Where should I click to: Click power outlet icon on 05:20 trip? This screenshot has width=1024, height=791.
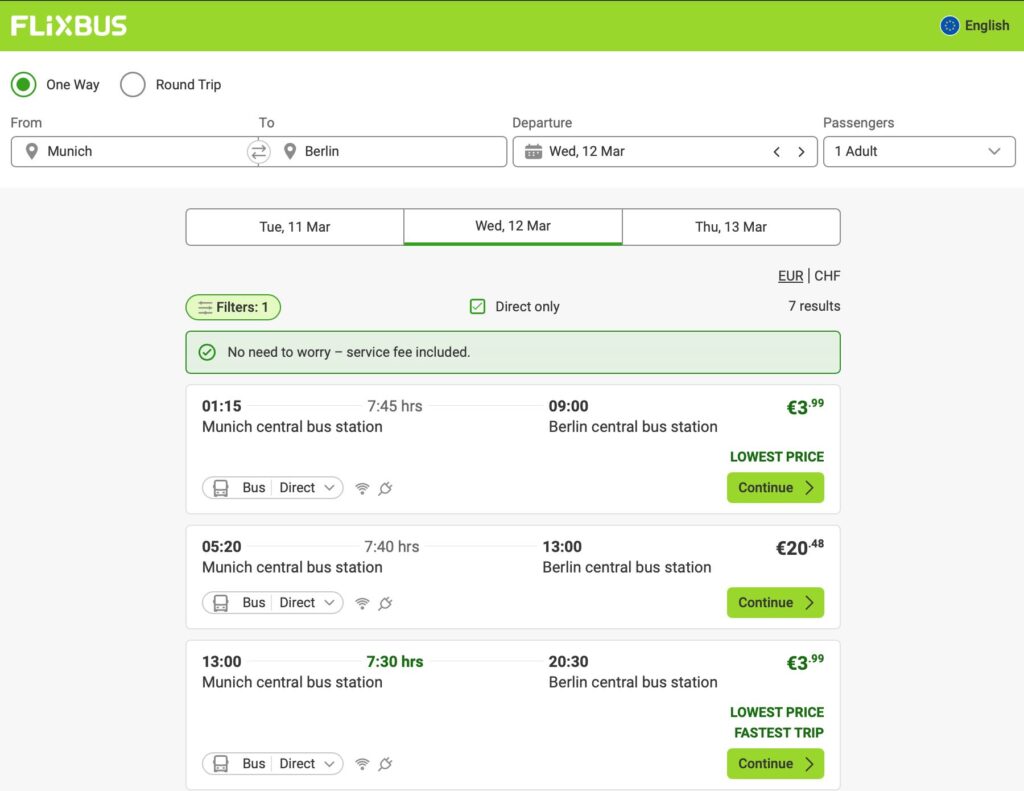385,603
